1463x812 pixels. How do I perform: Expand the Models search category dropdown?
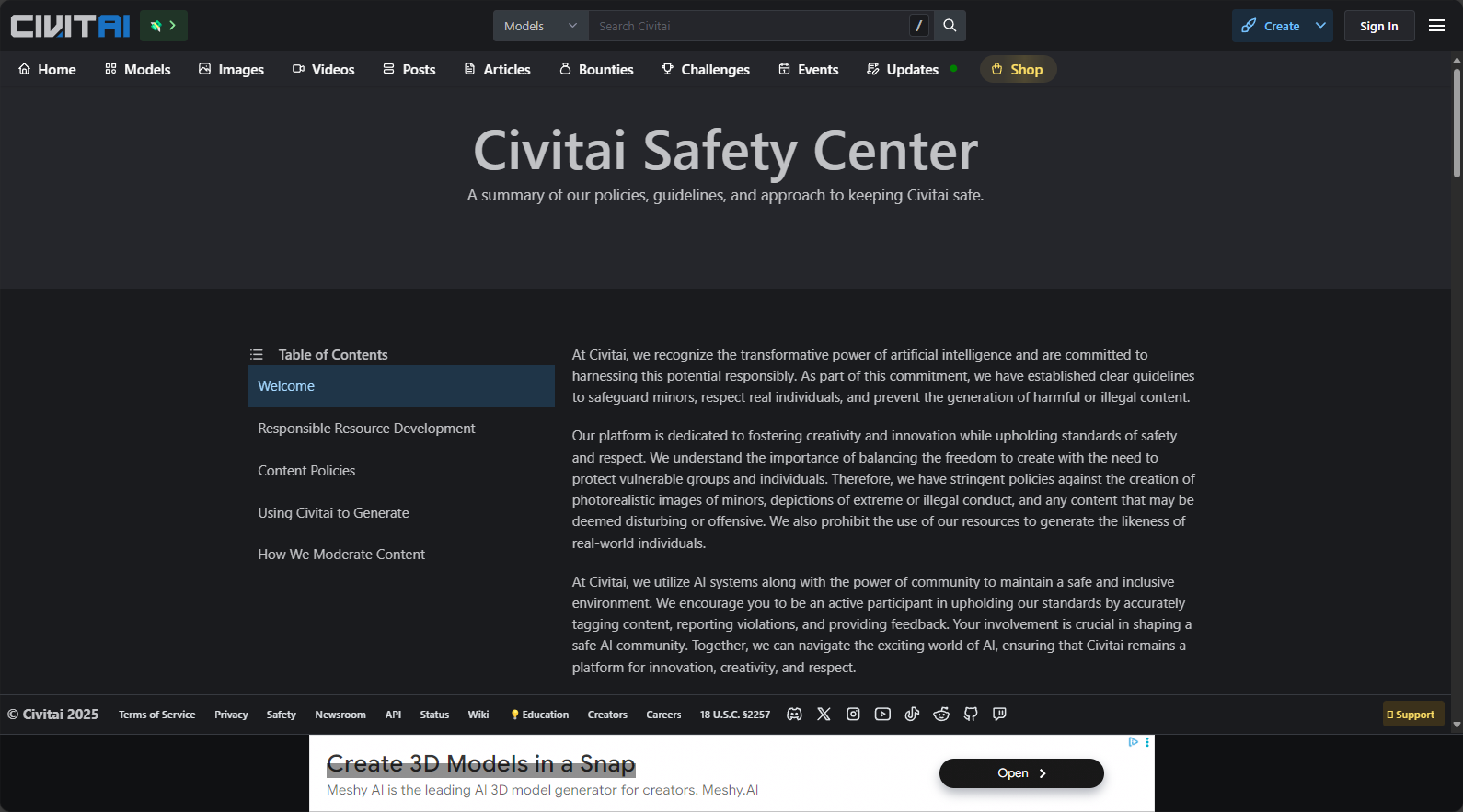[x=540, y=26]
